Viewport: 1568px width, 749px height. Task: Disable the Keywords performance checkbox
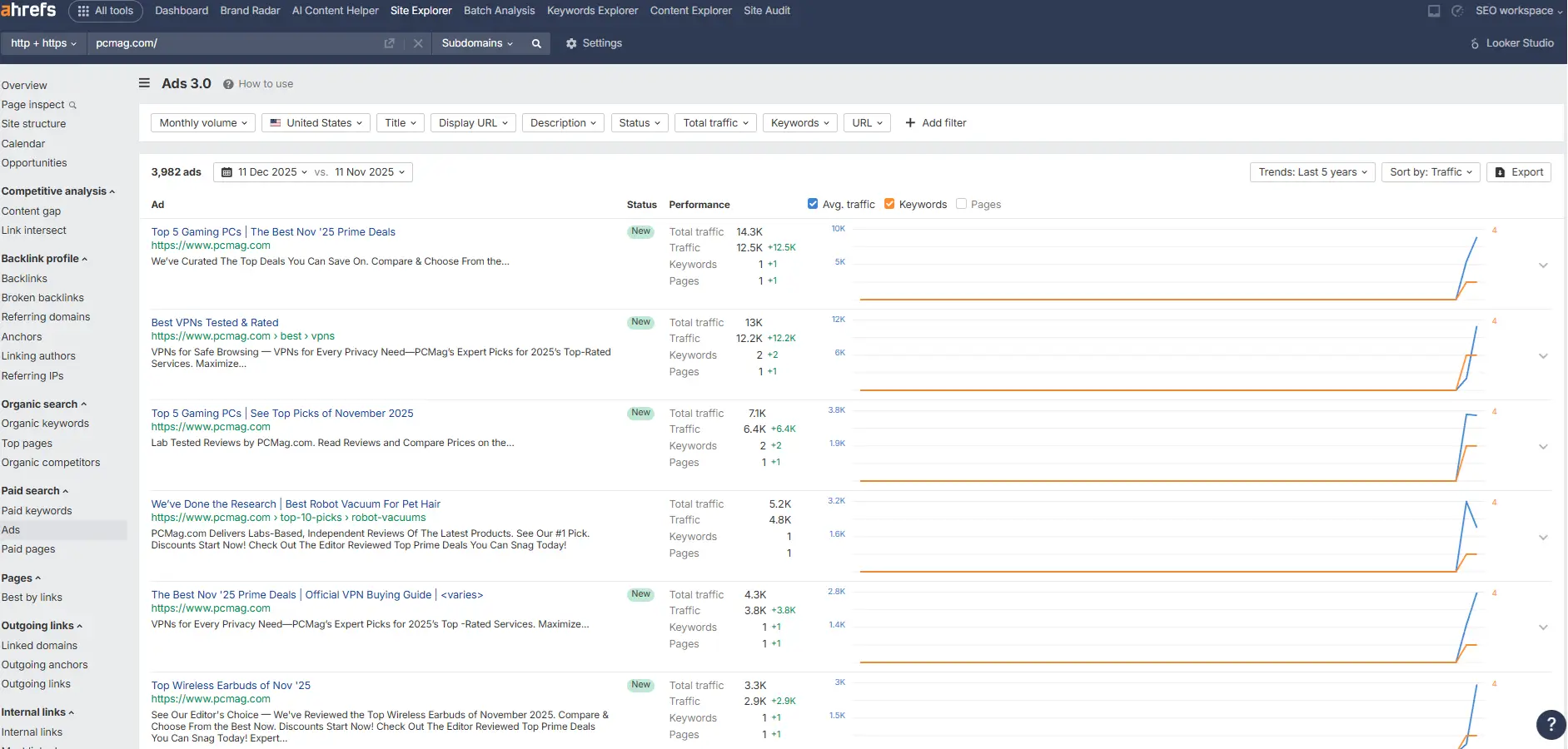pyautogui.click(x=890, y=203)
